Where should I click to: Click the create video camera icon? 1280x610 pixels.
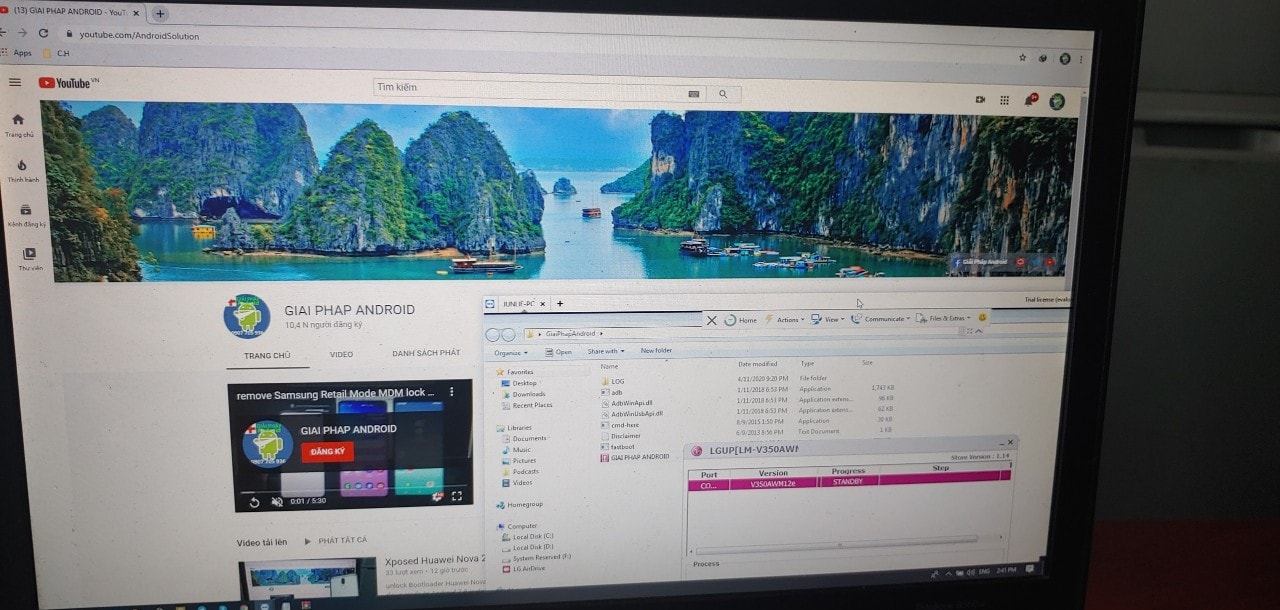[x=980, y=99]
